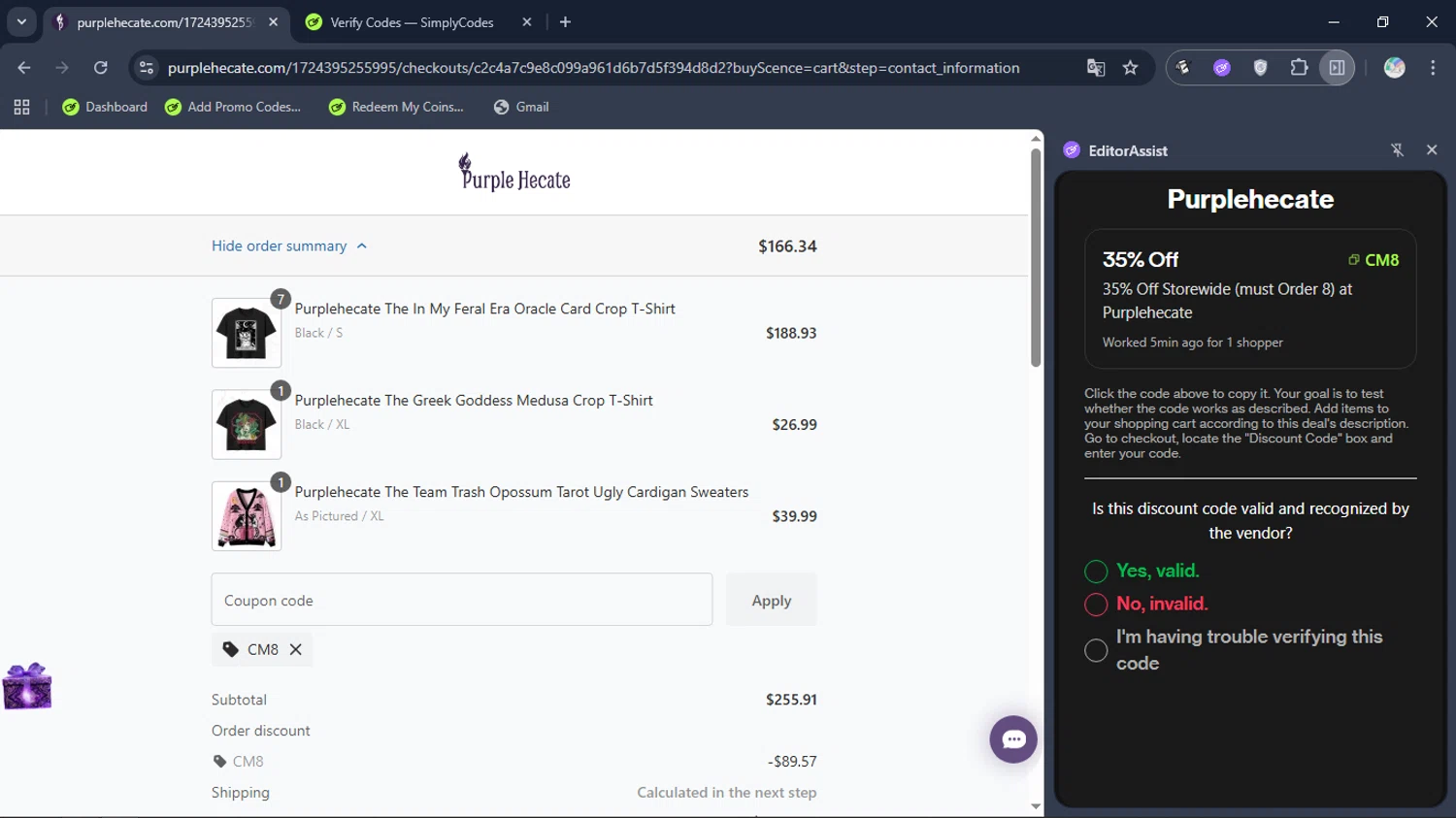The image size is (1456, 818).
Task: Switch to the Verify Codes — SimplyCodes tab
Action: [x=412, y=22]
